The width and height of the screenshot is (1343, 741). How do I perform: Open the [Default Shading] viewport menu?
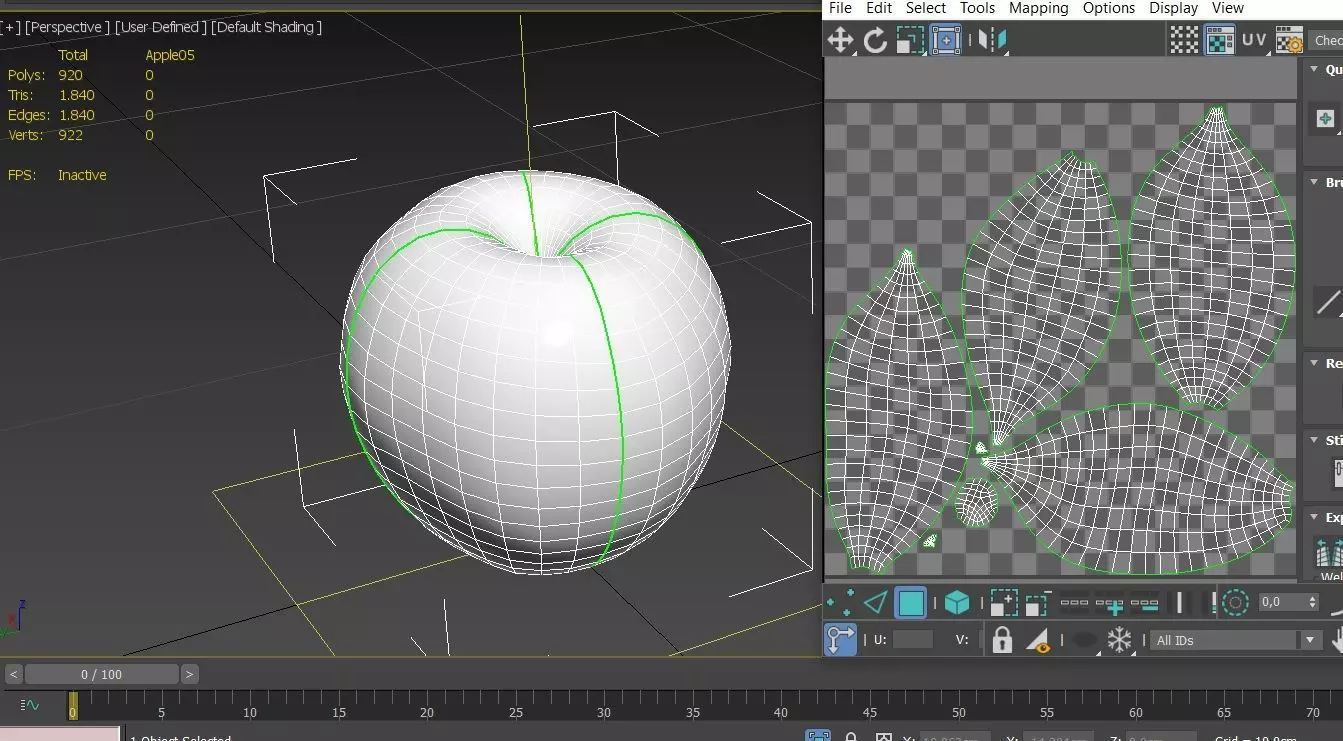267,27
